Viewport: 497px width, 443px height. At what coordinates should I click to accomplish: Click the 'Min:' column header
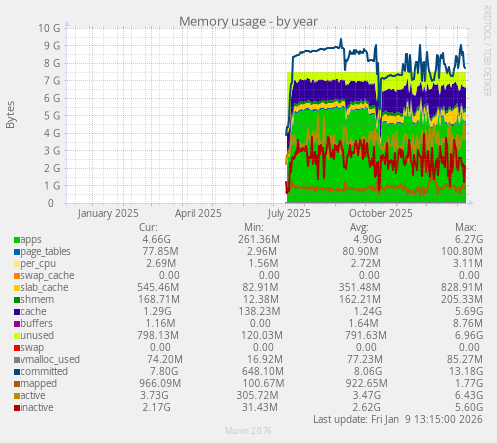pyautogui.click(x=254, y=227)
